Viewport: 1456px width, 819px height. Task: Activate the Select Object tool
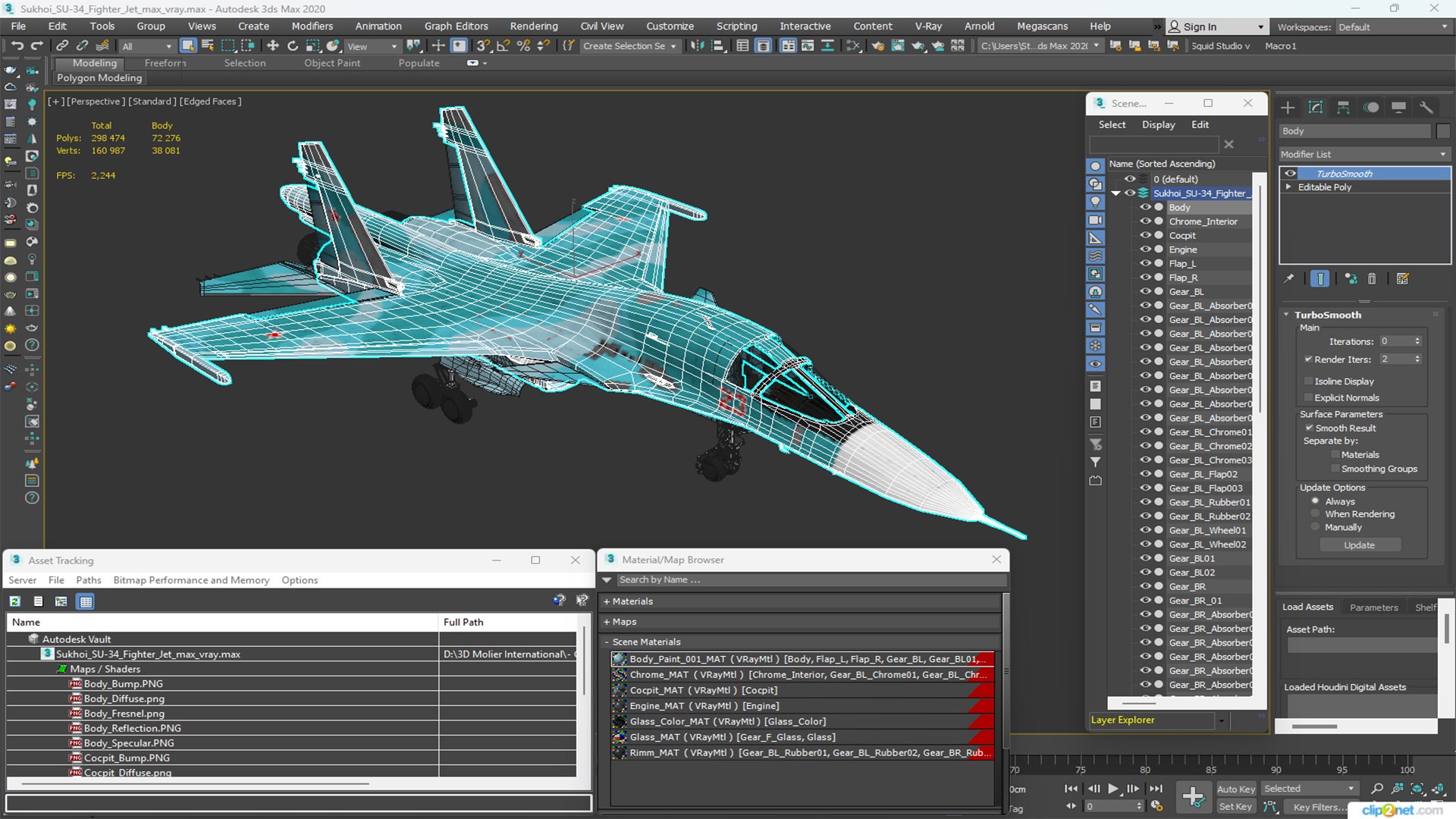189,46
